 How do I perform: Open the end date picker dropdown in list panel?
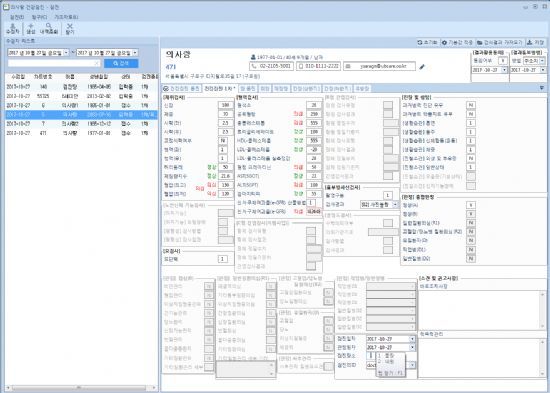135,53
